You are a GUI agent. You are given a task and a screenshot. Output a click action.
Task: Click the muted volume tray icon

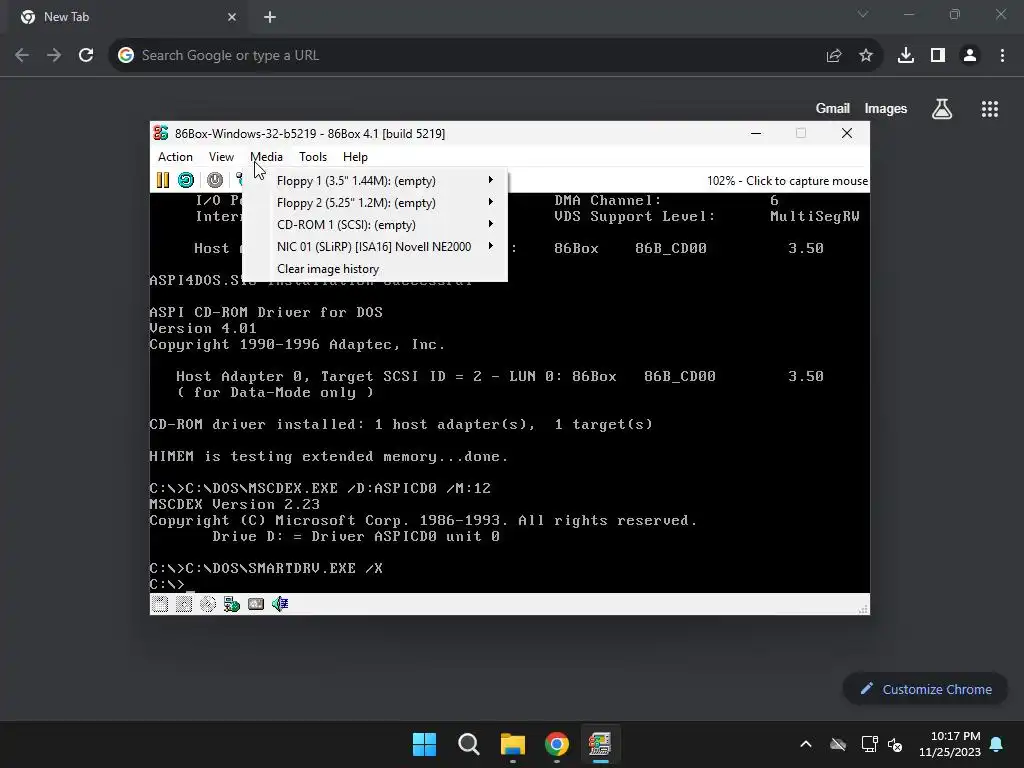tap(895, 744)
